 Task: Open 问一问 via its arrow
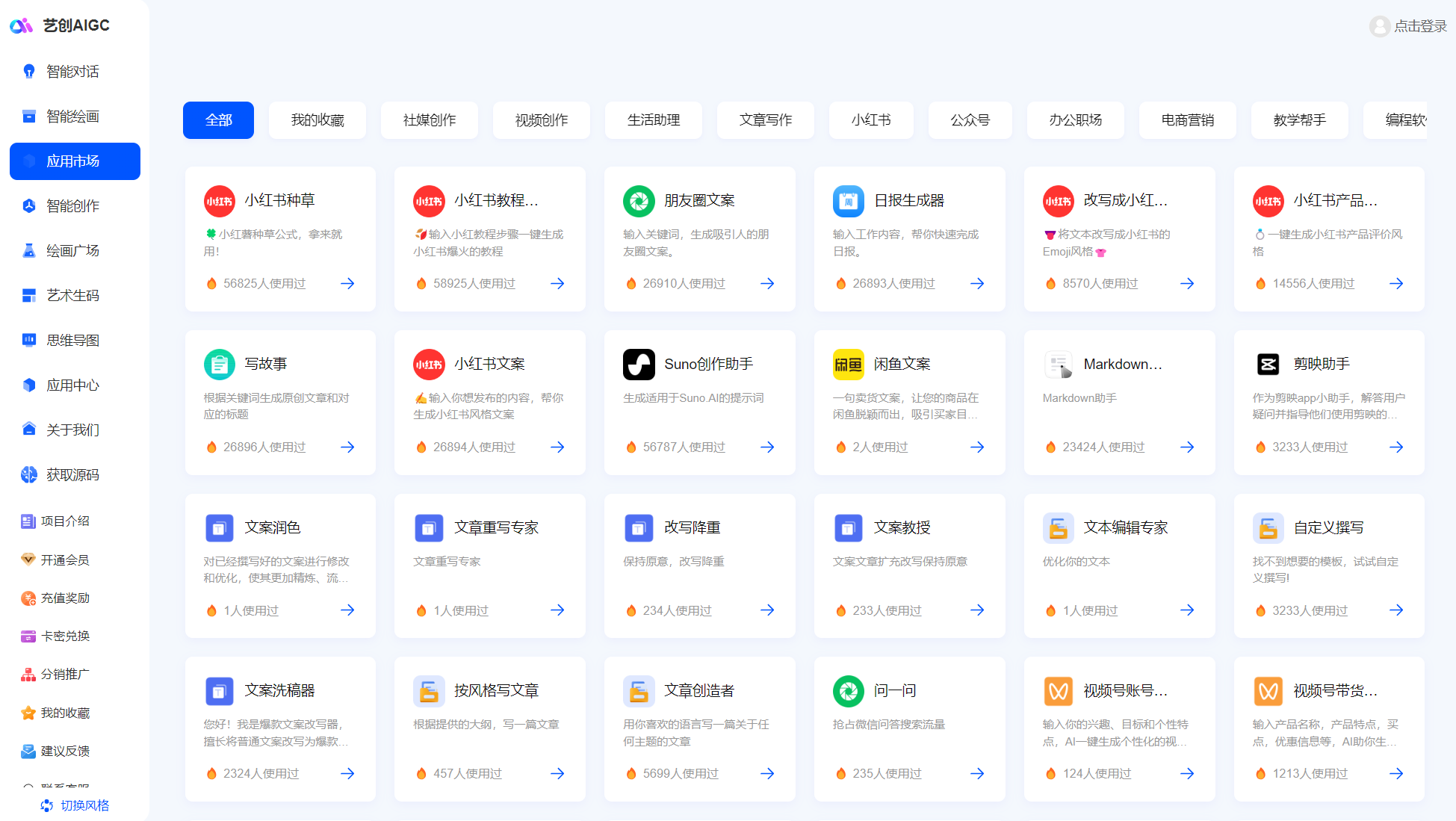coord(977,773)
